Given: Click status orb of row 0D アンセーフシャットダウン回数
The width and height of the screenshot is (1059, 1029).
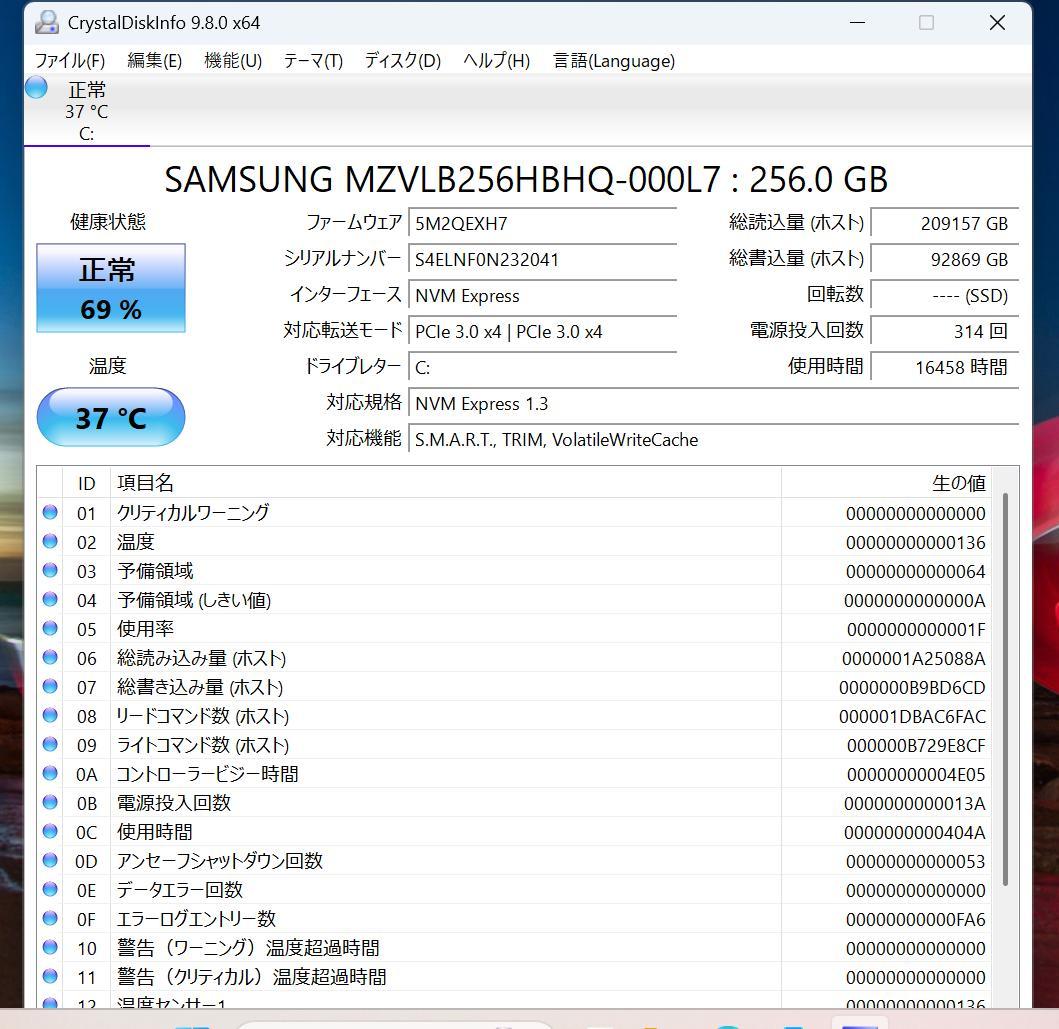Looking at the screenshot, I should click(x=50, y=860).
